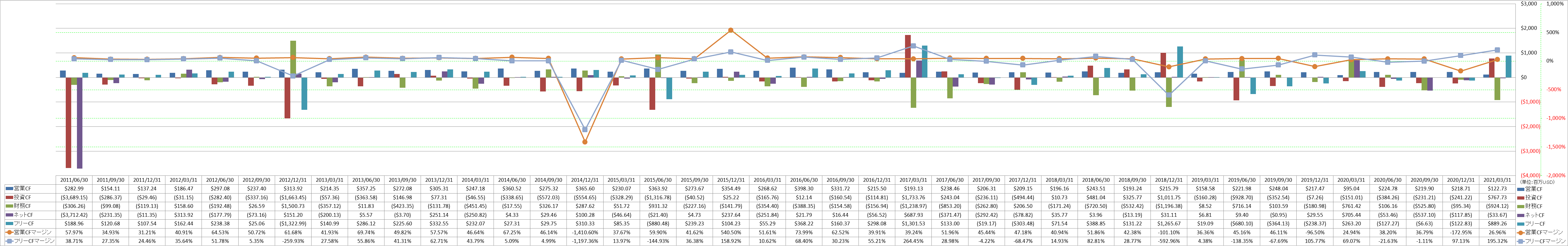Image resolution: width=1568 pixels, height=246 pixels.
Task: Select the 2014/12/31 column header
Action: click(585, 180)
